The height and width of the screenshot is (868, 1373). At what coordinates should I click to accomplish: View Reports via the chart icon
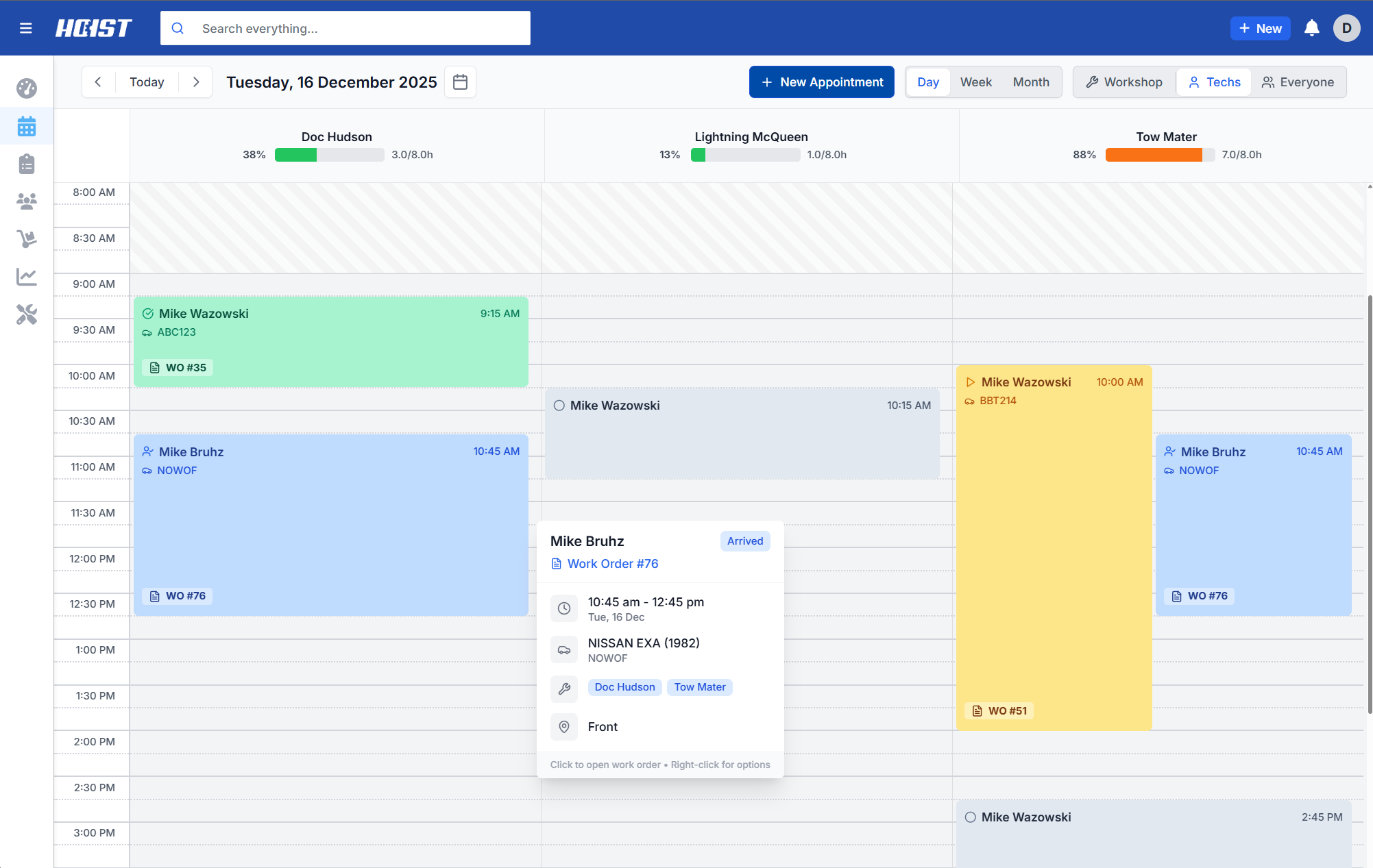pyautogui.click(x=26, y=277)
